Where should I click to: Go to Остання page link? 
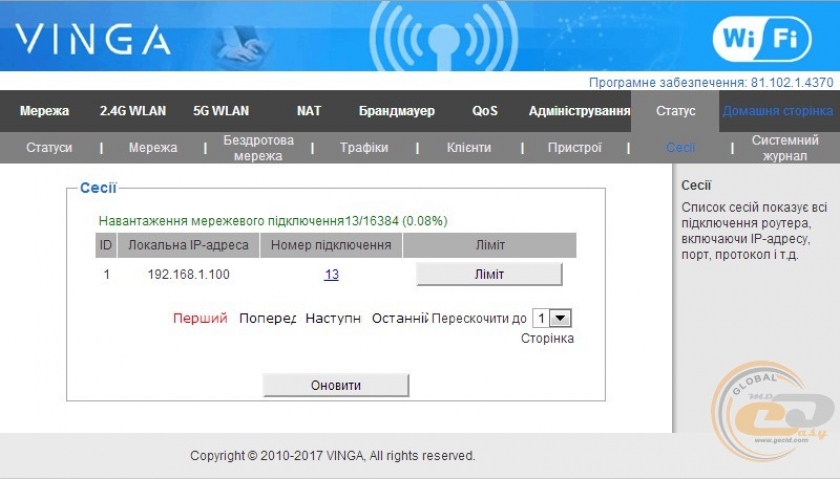(400, 318)
